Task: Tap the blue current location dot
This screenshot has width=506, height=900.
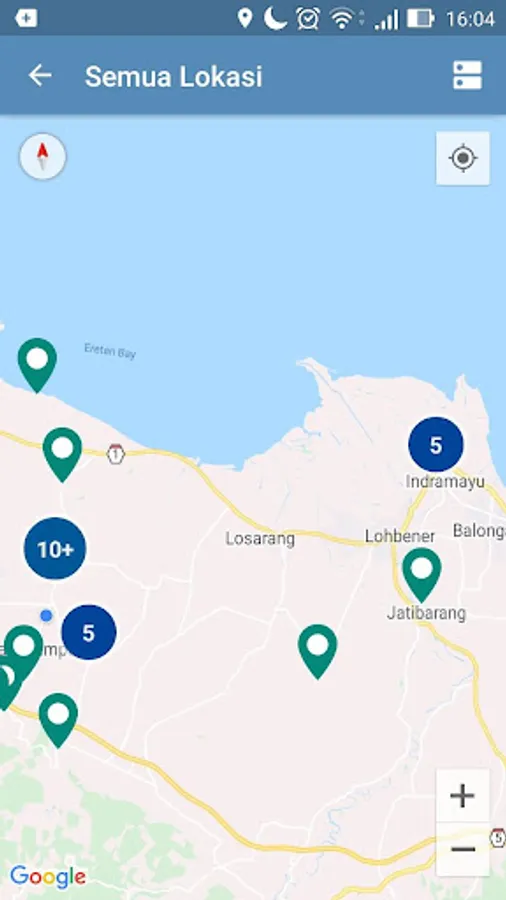Action: (46, 616)
